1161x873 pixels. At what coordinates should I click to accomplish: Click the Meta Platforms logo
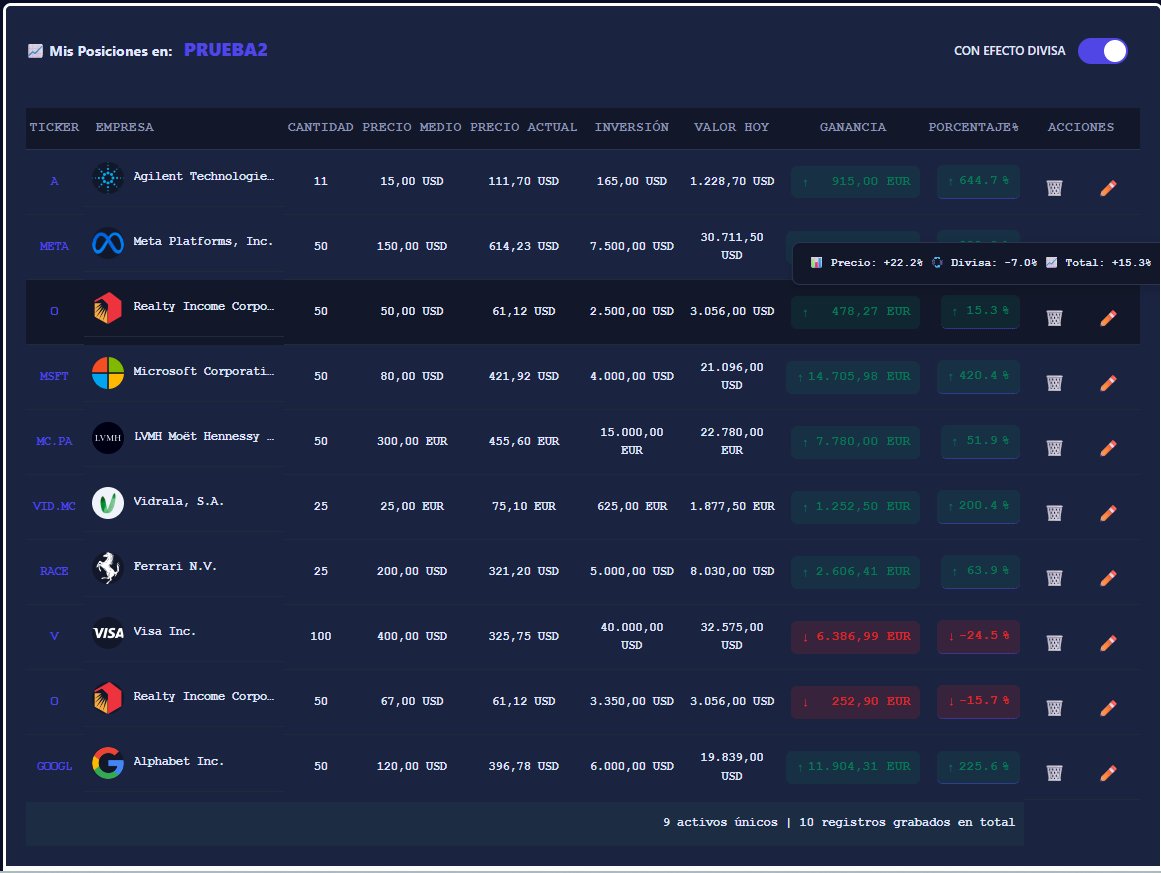107,243
